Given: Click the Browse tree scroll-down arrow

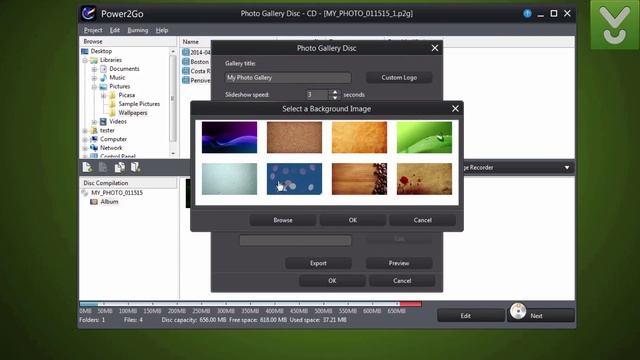Looking at the screenshot, I should pos(173,153).
